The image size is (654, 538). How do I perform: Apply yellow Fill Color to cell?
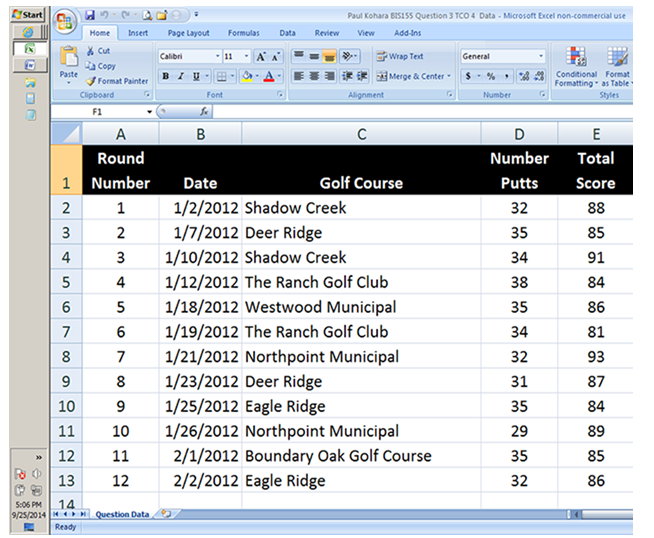click(x=247, y=76)
